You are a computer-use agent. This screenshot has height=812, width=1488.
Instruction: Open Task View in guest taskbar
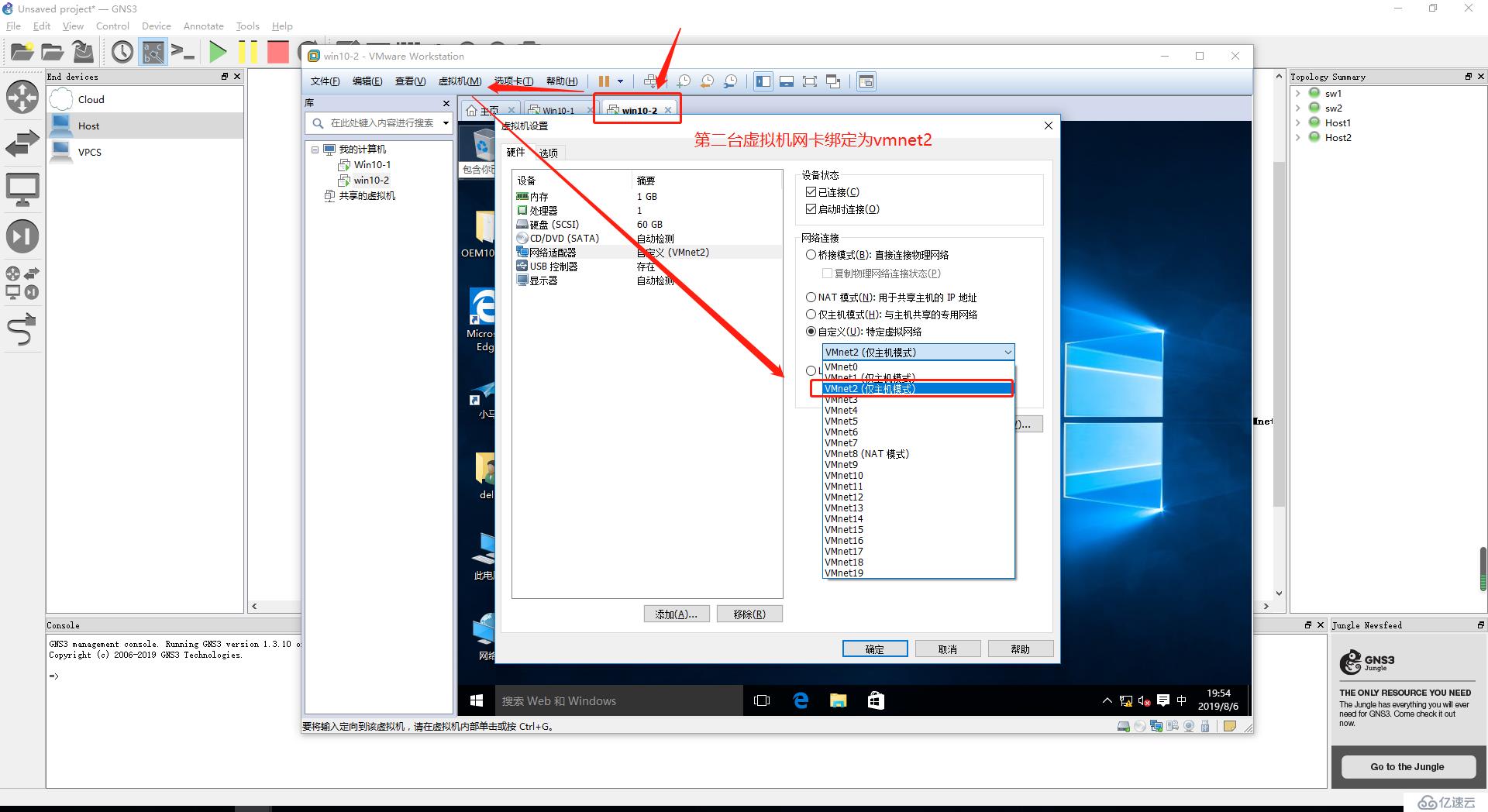[x=762, y=700]
